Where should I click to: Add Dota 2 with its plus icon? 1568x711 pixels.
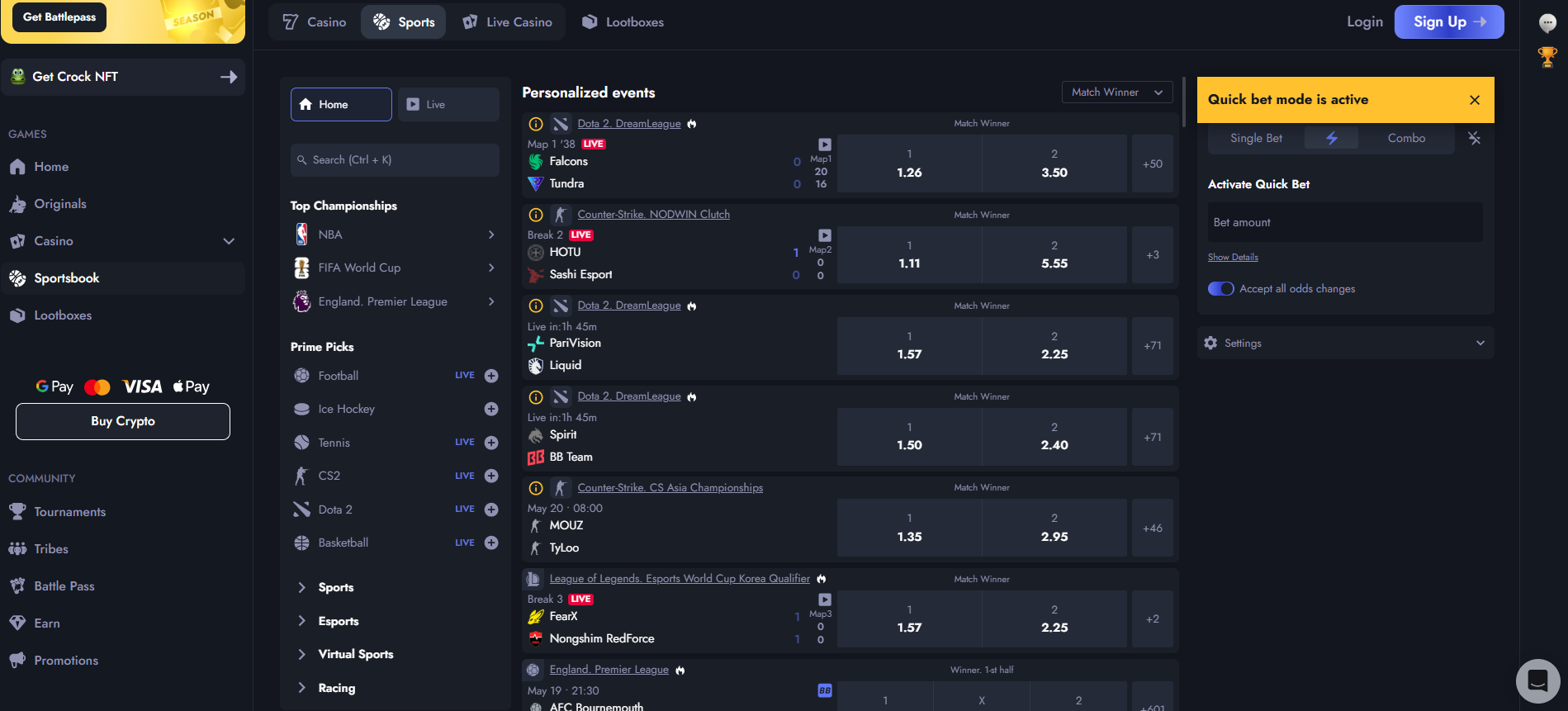491,510
